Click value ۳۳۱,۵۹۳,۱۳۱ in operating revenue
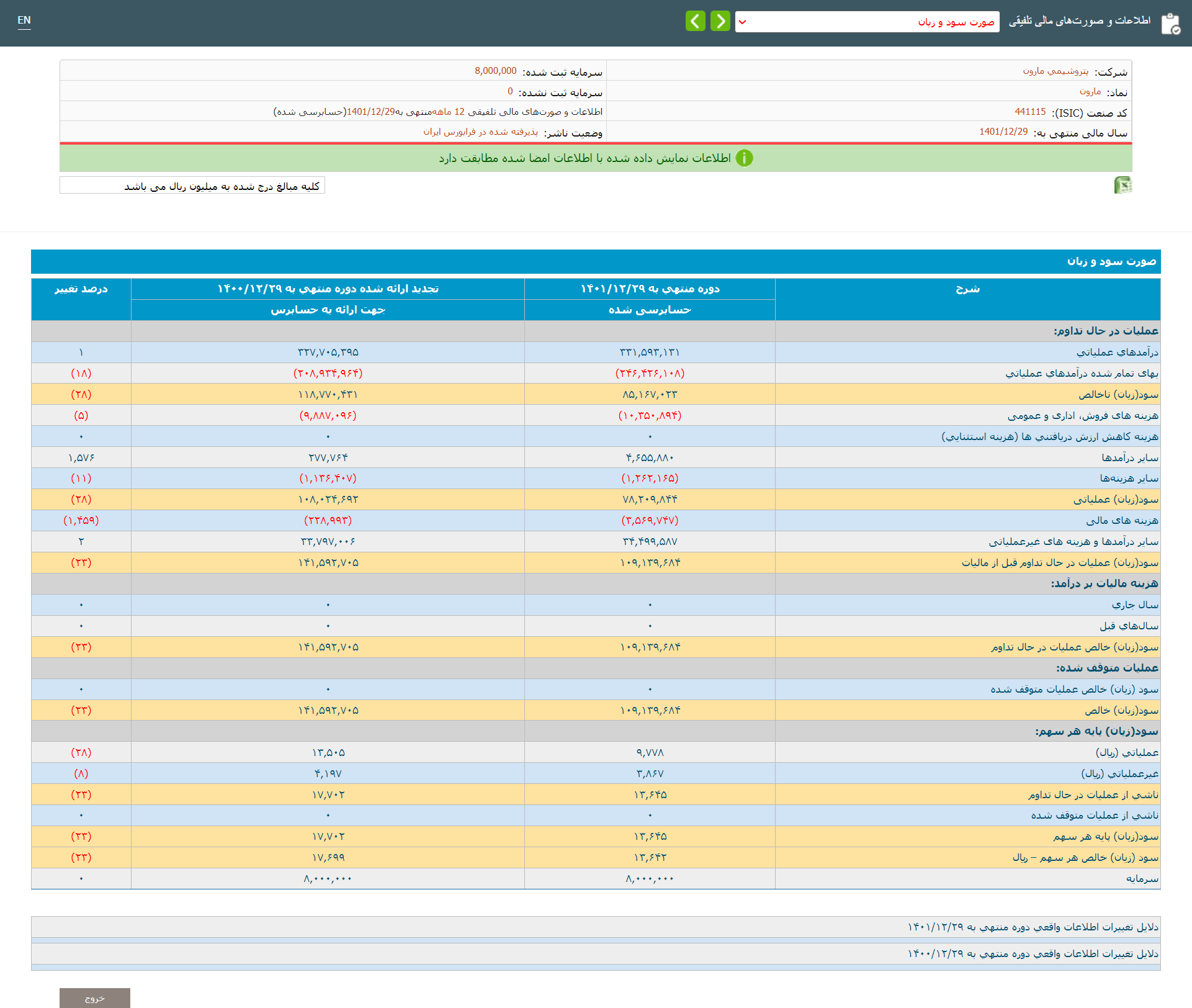This screenshot has width=1192, height=1008. [650, 352]
